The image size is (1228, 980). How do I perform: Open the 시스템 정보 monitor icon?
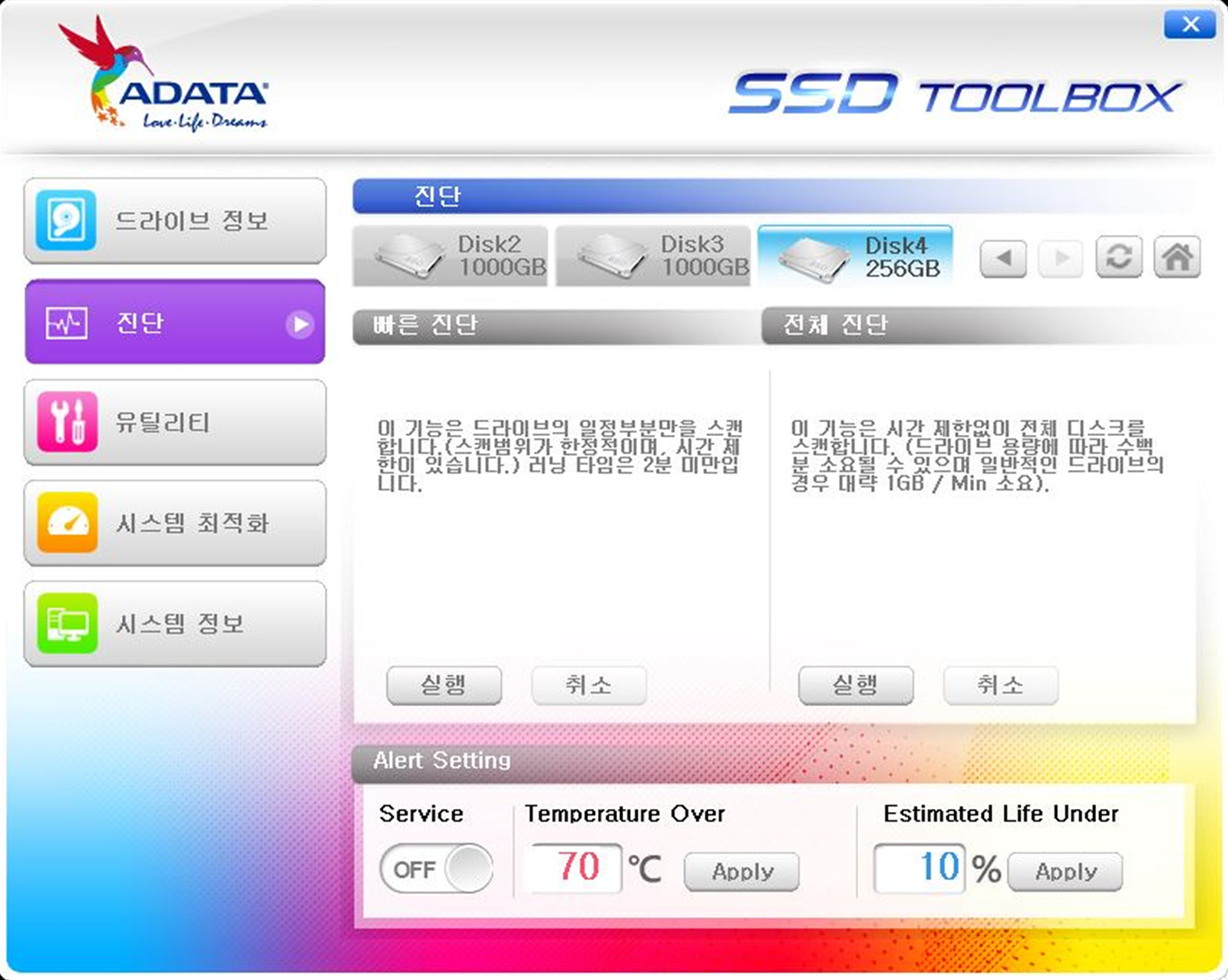tap(65, 623)
